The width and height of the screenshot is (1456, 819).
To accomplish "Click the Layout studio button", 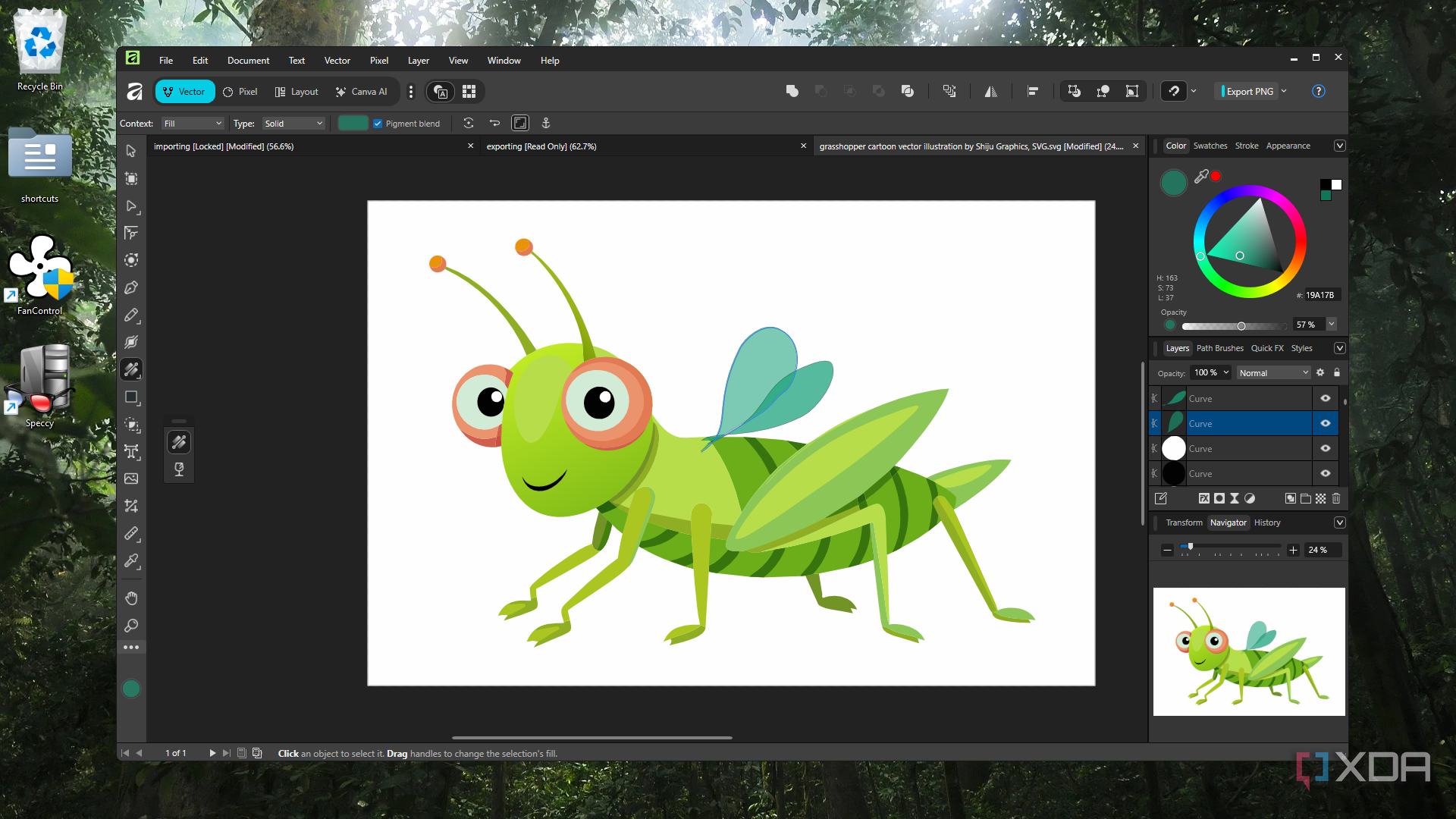I will 297,92.
